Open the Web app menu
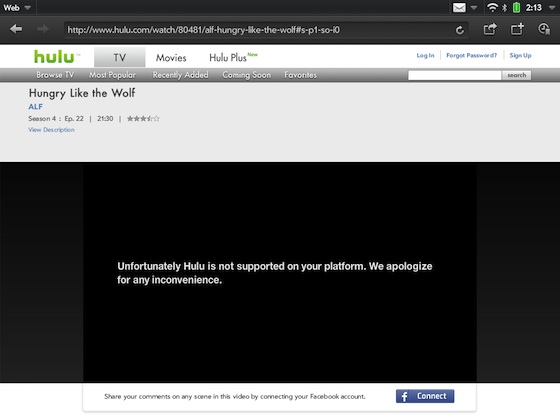 point(16,8)
